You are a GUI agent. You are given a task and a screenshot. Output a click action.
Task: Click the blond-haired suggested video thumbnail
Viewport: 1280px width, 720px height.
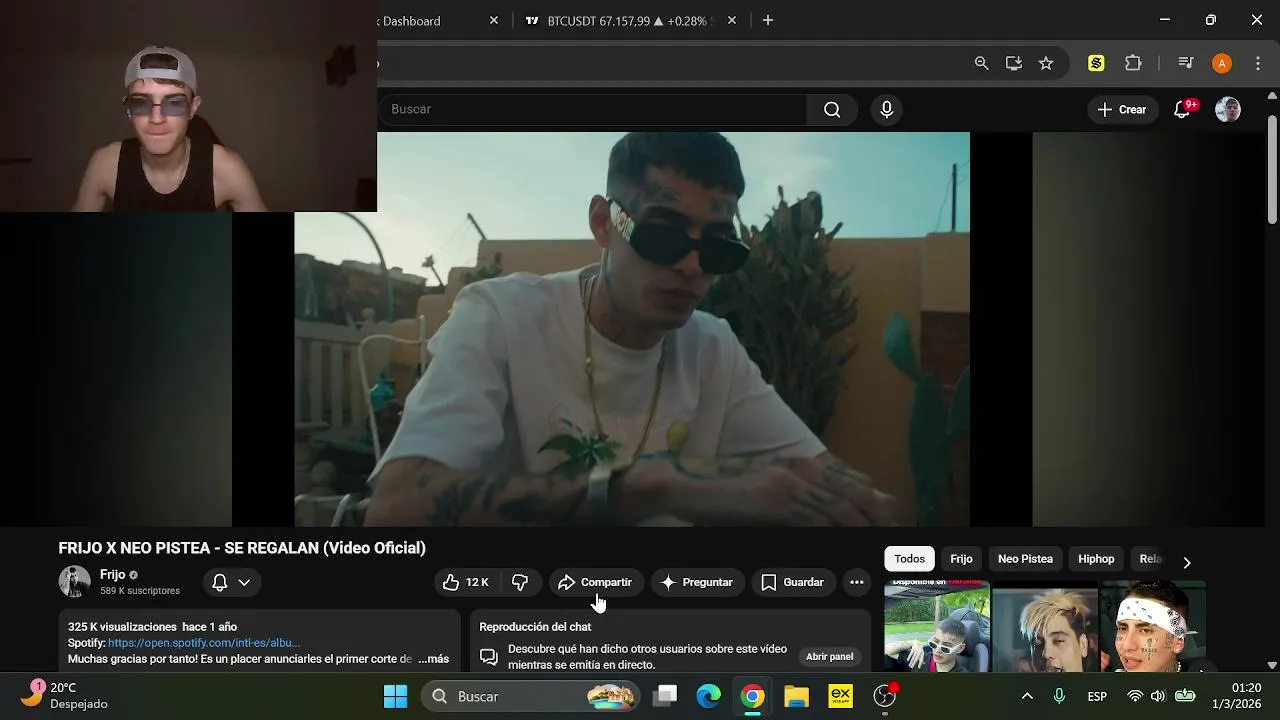[x=1045, y=626]
